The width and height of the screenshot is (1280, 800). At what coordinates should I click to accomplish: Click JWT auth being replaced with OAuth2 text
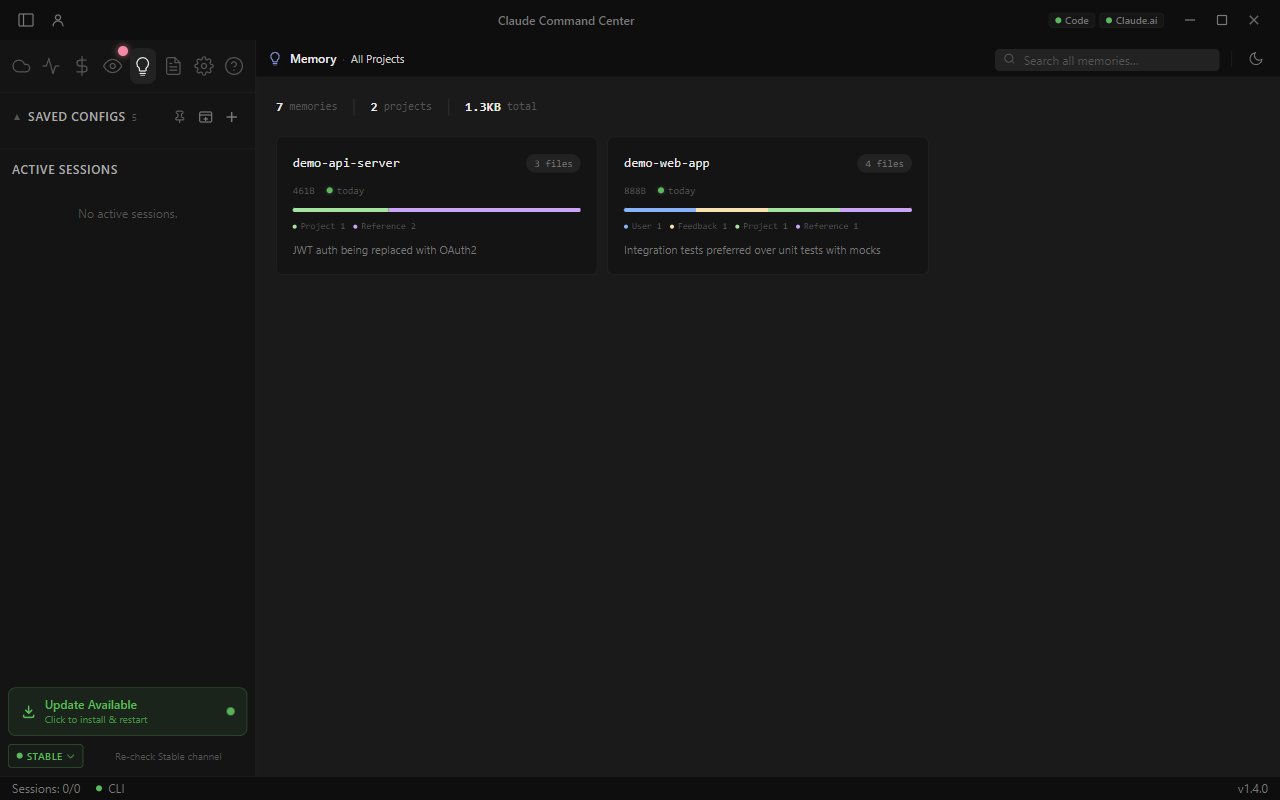coord(384,250)
